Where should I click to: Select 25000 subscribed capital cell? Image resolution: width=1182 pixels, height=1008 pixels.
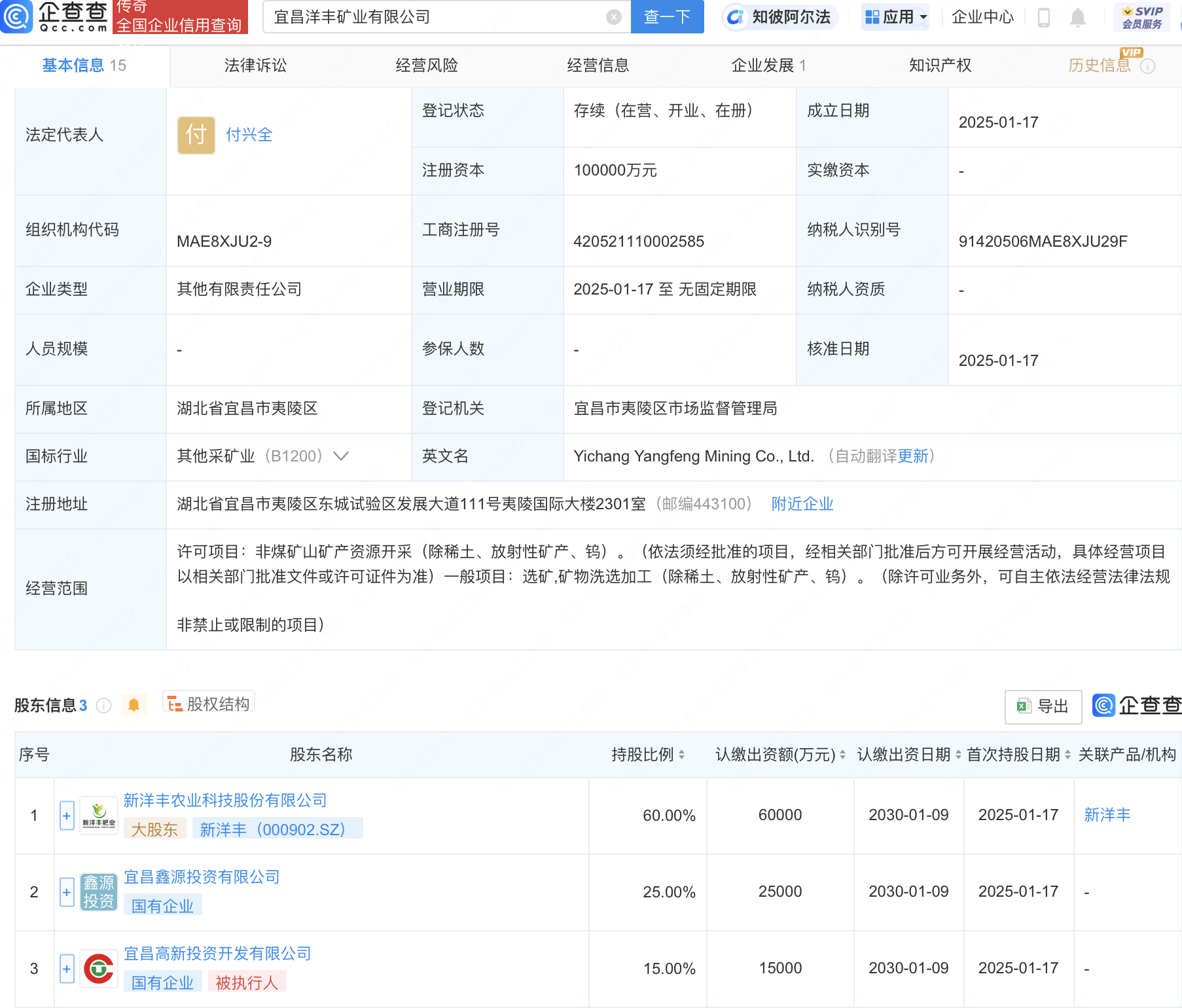780,891
